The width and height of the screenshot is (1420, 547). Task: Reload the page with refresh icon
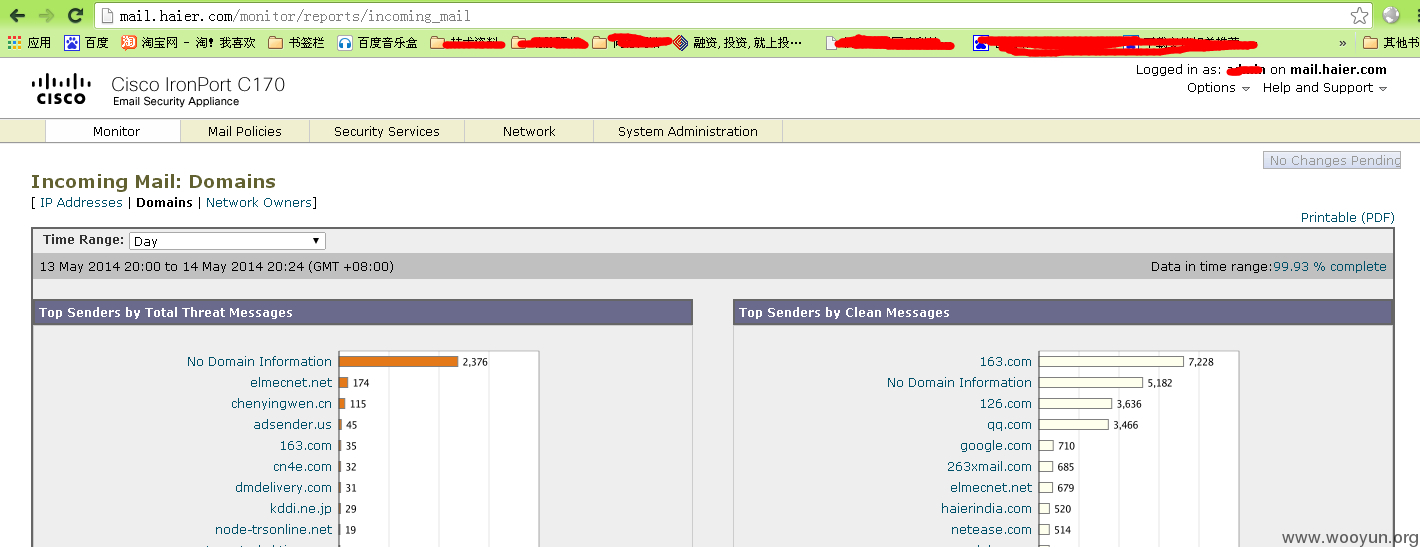coord(75,15)
